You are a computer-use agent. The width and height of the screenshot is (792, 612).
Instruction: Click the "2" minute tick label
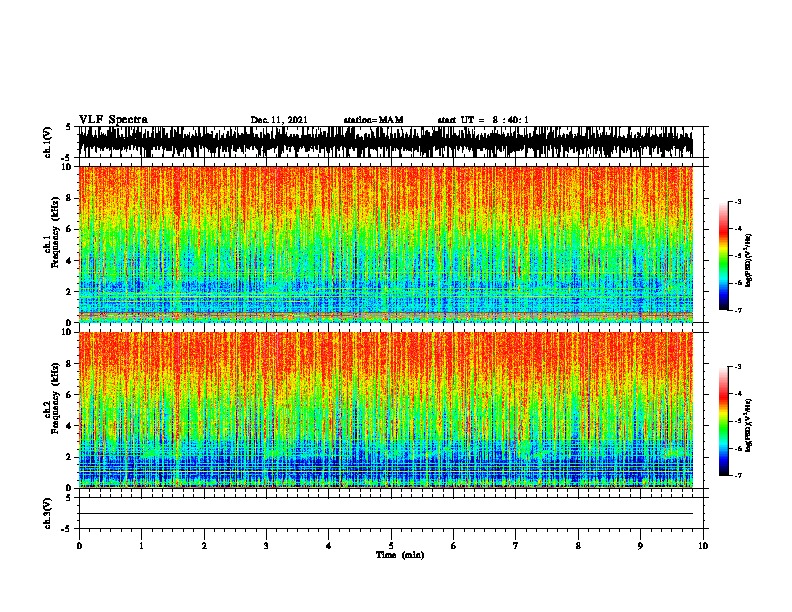[204, 546]
